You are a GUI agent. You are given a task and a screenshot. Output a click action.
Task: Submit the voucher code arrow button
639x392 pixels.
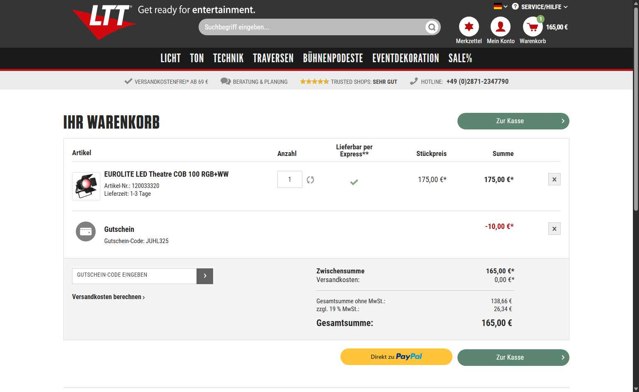pyautogui.click(x=205, y=276)
